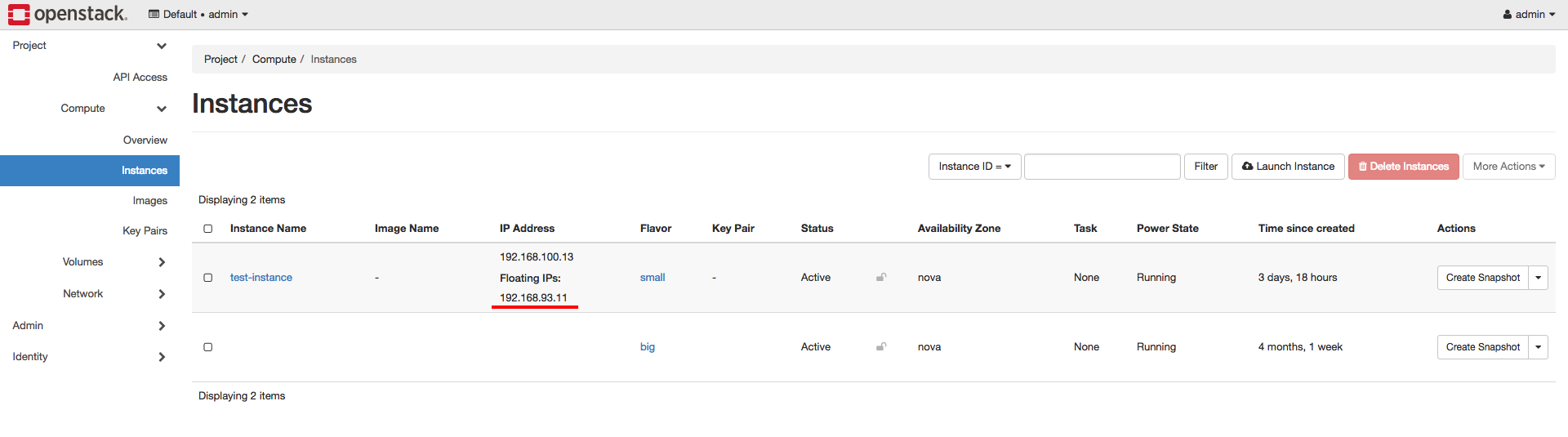Open the test-instance link

tap(261, 278)
